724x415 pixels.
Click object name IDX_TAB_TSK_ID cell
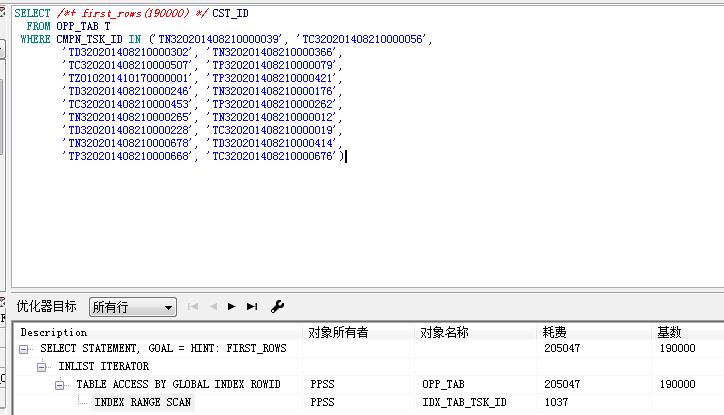coord(464,402)
